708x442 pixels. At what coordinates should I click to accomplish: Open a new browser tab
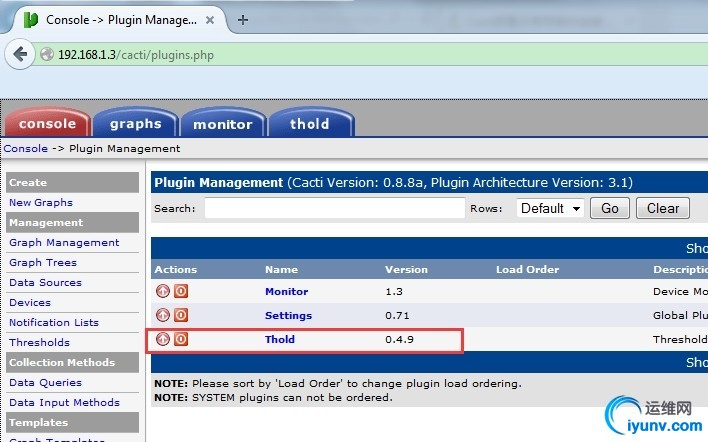[243, 20]
